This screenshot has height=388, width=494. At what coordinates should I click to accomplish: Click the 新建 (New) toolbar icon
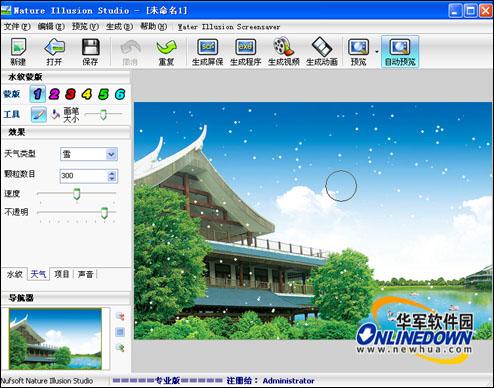click(x=18, y=52)
